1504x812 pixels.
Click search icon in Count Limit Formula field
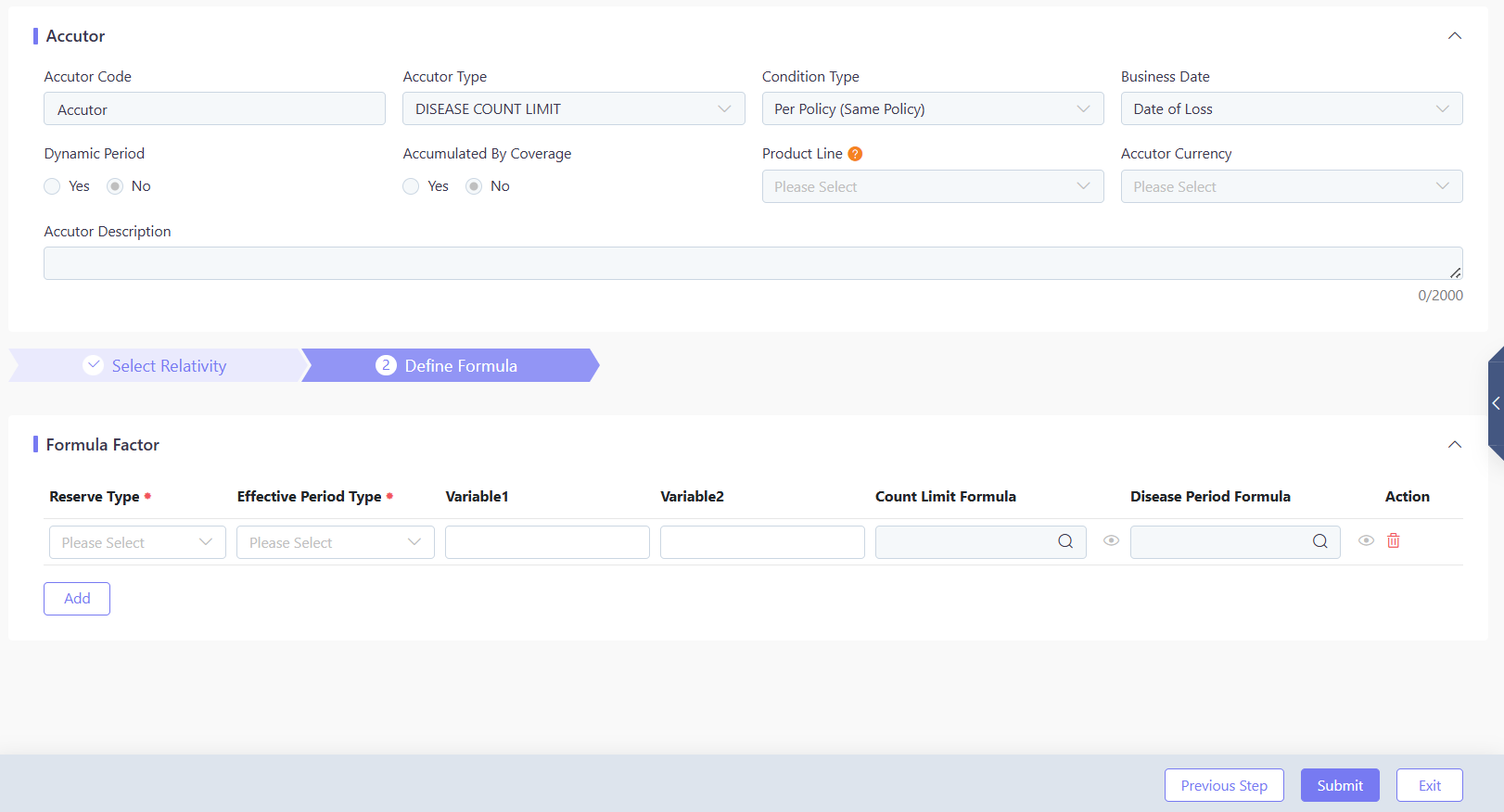click(1065, 541)
